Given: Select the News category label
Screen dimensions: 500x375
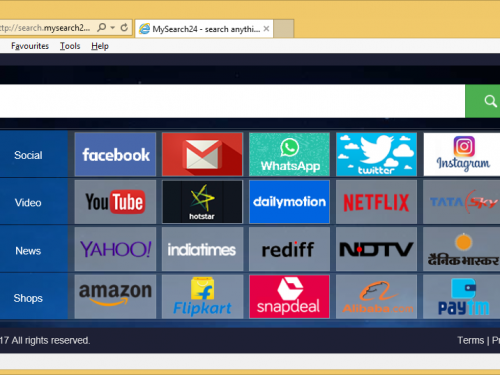Looking at the screenshot, I should pos(28,251).
